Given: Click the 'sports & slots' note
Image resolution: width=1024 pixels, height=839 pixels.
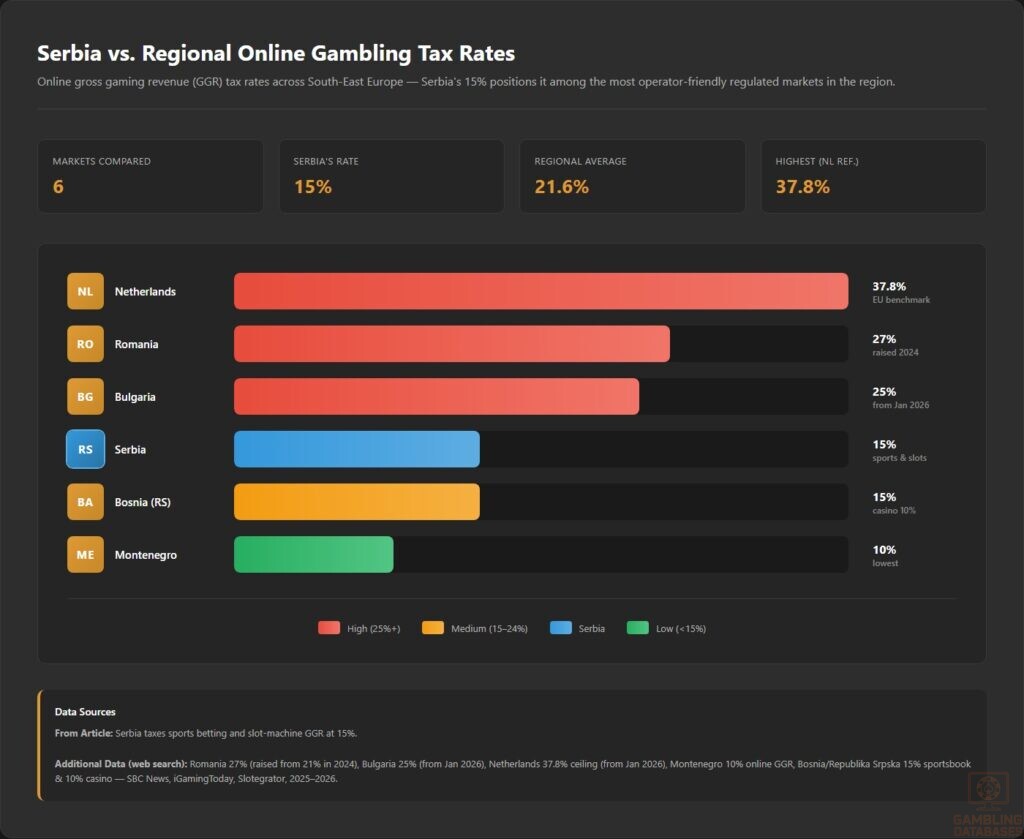Looking at the screenshot, I should [x=899, y=458].
